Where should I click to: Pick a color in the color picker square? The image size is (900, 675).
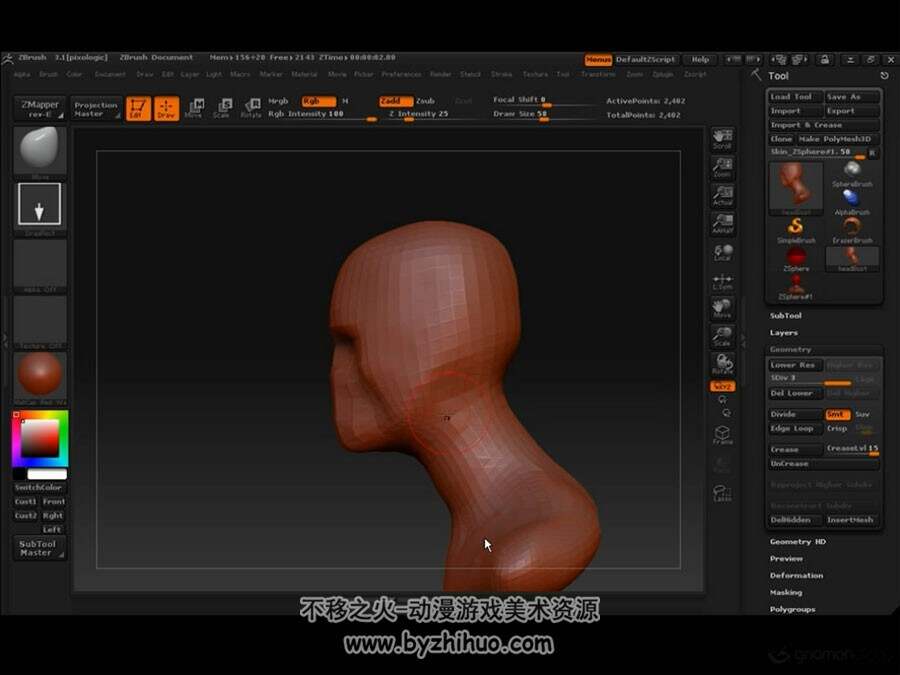click(40, 438)
